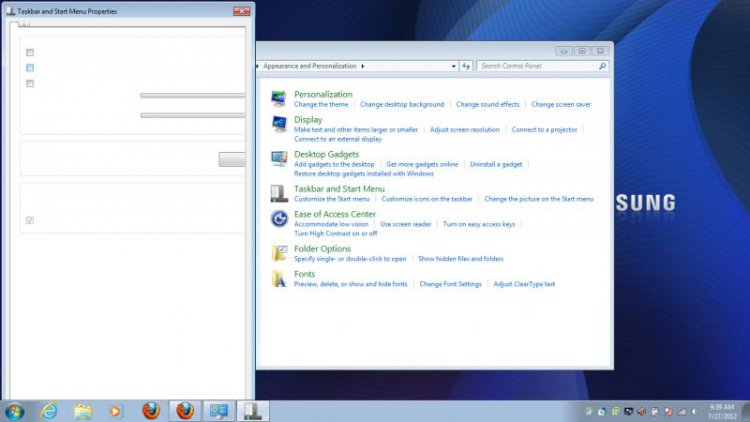Screen dimensions: 750x422
Task: Open upper blank combo box in Taskbar Properties
Action: tap(193, 96)
